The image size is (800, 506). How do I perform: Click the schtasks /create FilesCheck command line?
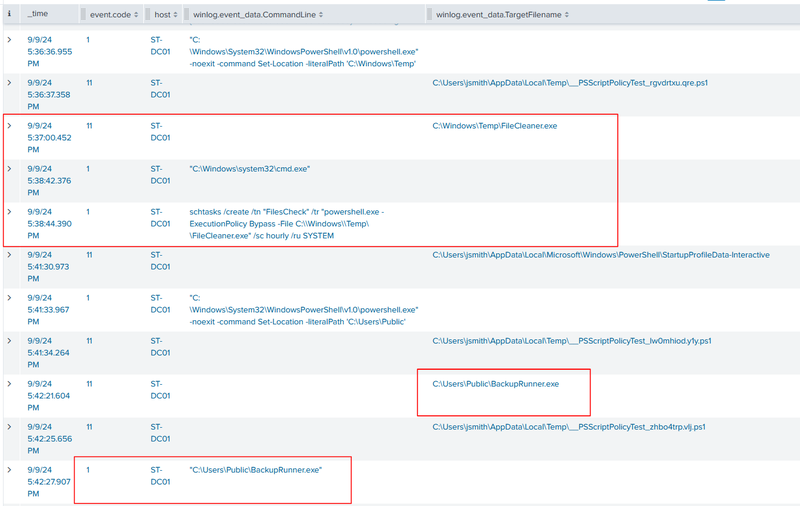[x=287, y=223]
